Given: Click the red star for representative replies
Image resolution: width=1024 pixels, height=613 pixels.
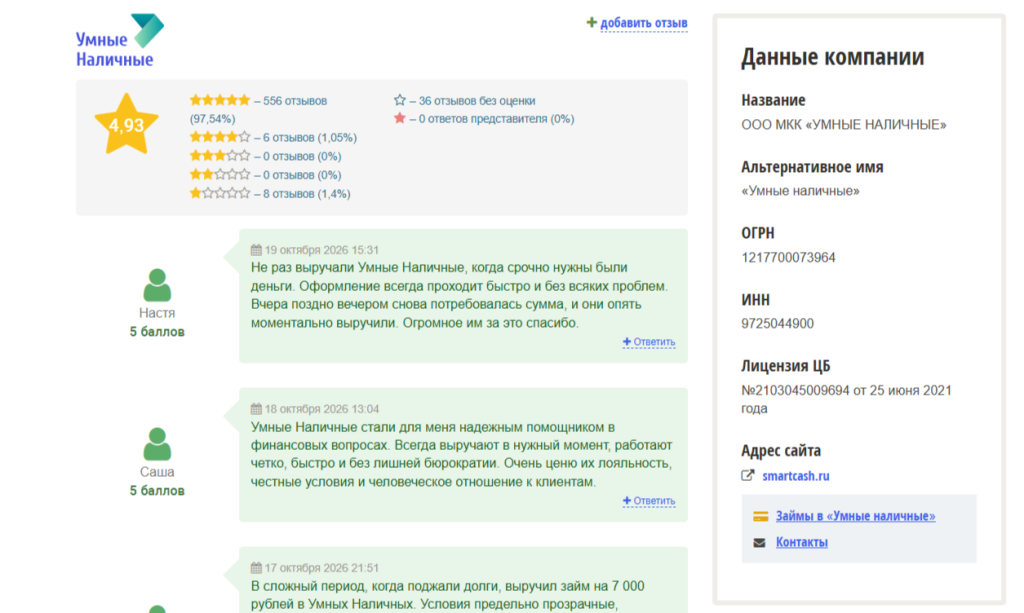Looking at the screenshot, I should coord(400,118).
